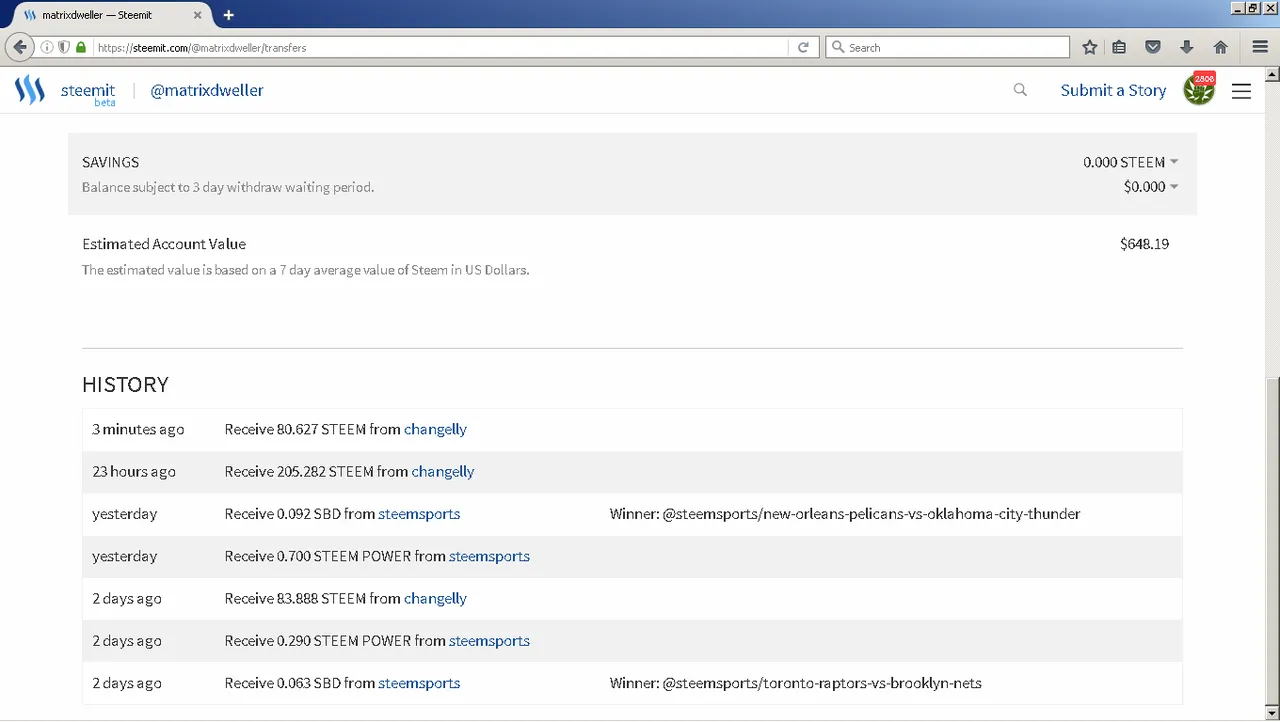Click the address bar URL field
1280x722 pixels.
(440, 47)
